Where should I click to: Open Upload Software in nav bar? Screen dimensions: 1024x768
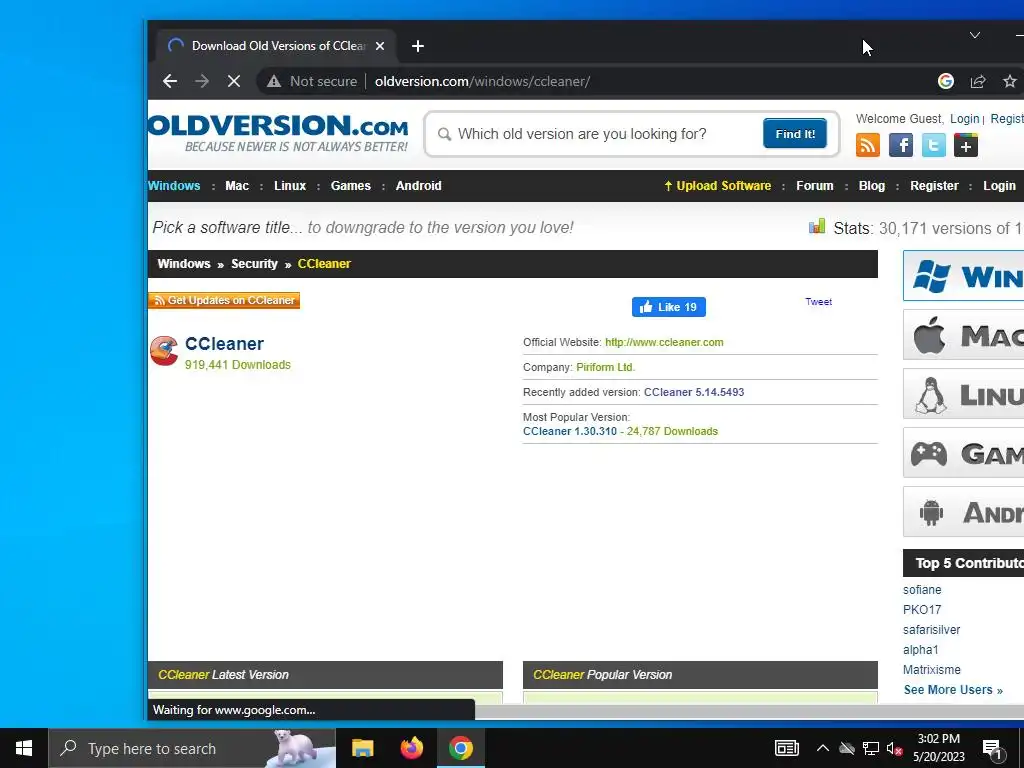point(717,185)
